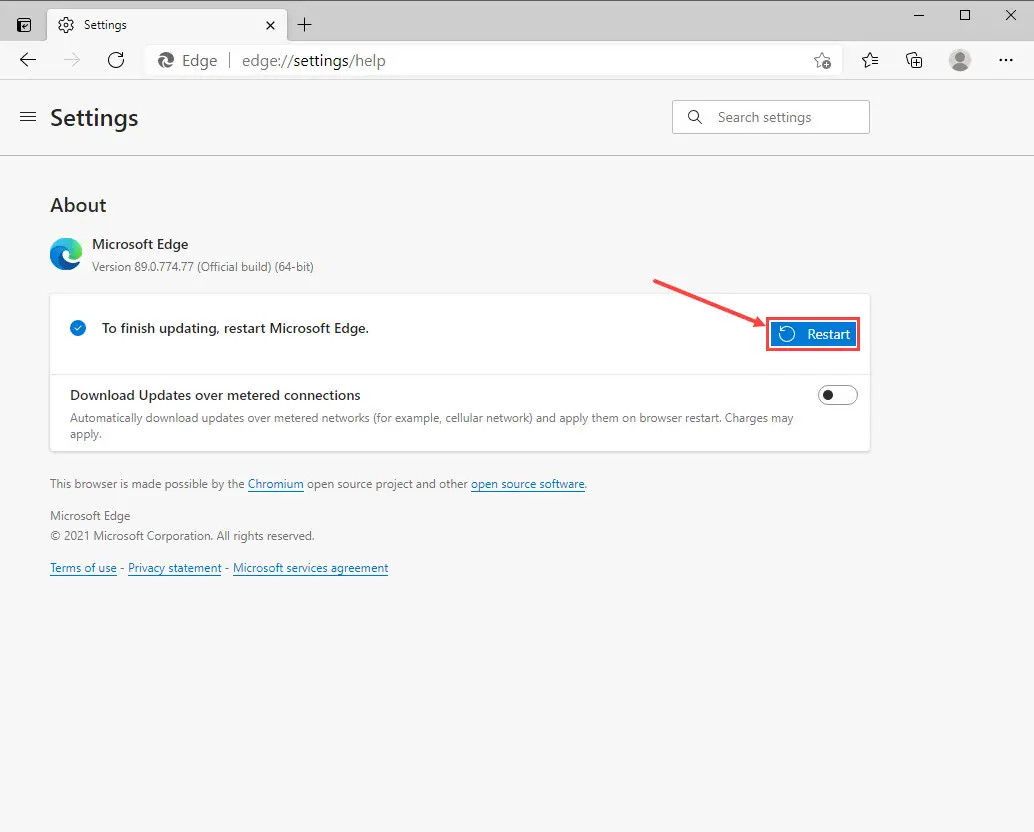The height and width of the screenshot is (832, 1034).
Task: Focus the Search settings field
Action: tap(771, 117)
